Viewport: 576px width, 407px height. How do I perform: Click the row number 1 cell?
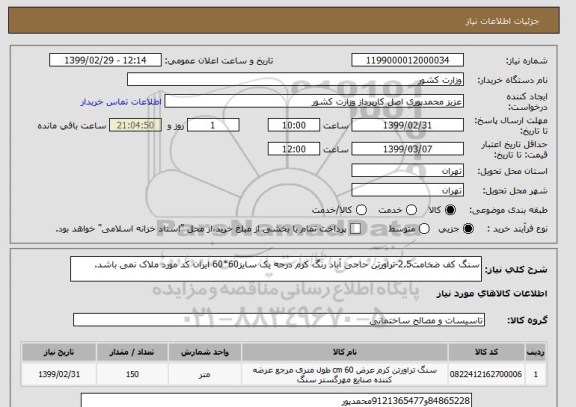coord(536,374)
